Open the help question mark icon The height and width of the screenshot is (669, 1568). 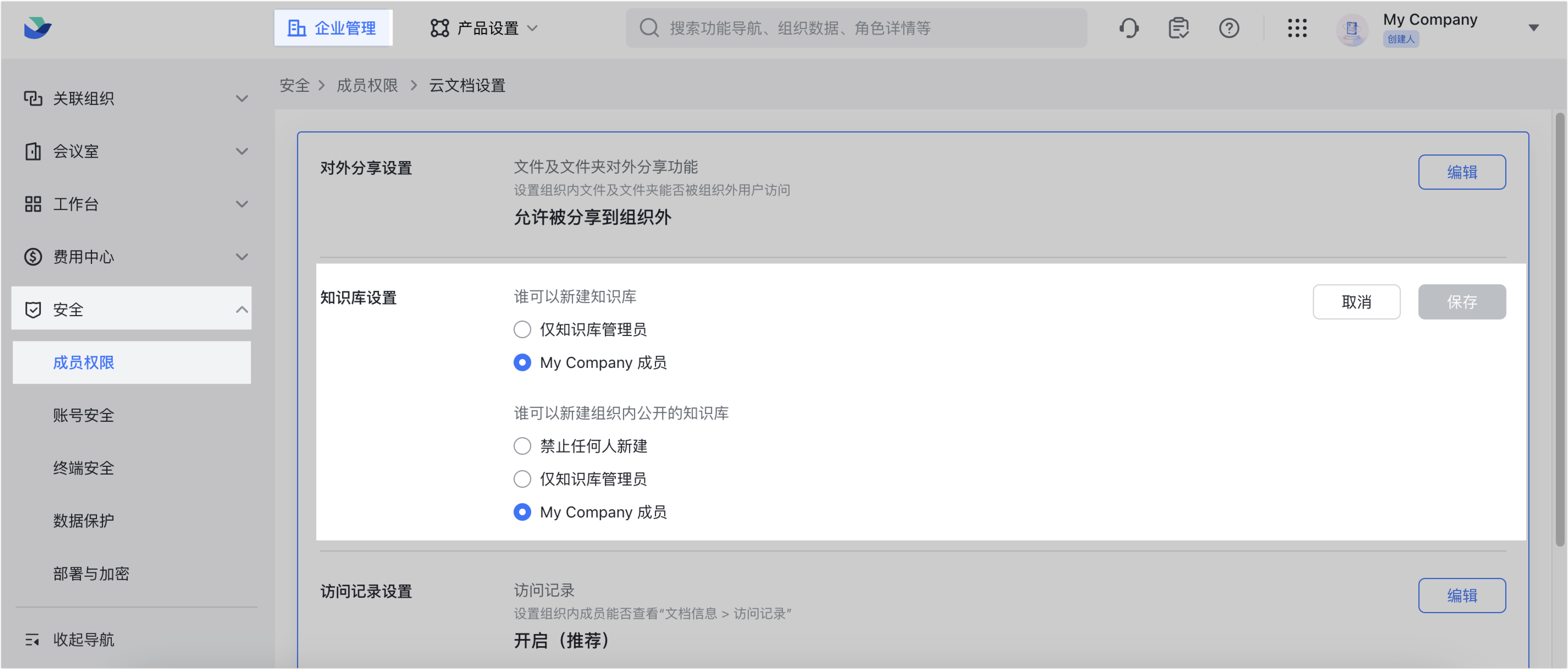point(1229,28)
